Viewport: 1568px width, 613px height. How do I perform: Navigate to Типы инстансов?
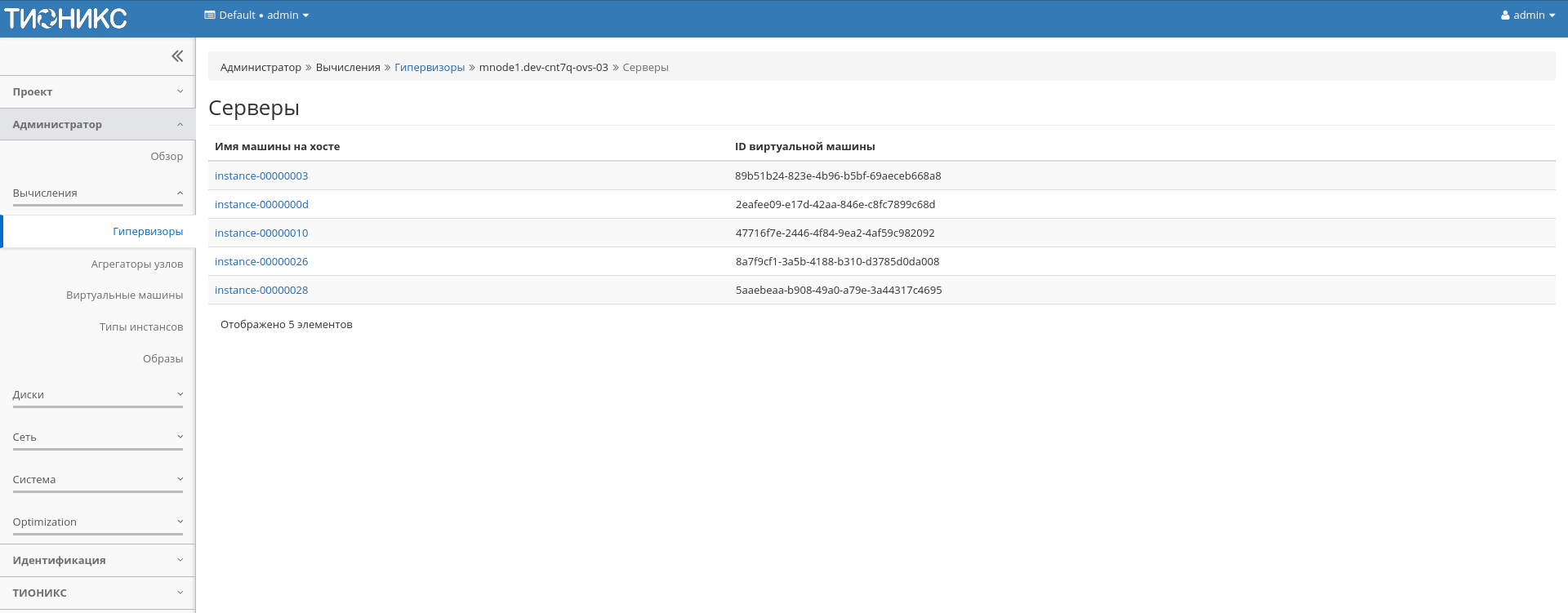pos(141,327)
